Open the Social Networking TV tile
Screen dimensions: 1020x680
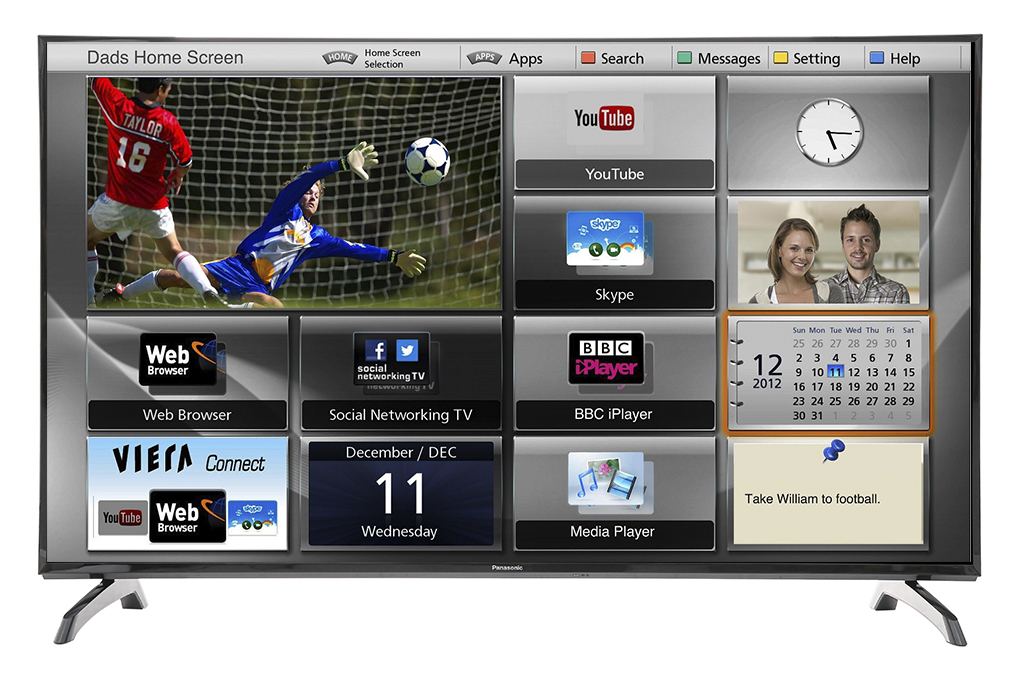click(401, 373)
